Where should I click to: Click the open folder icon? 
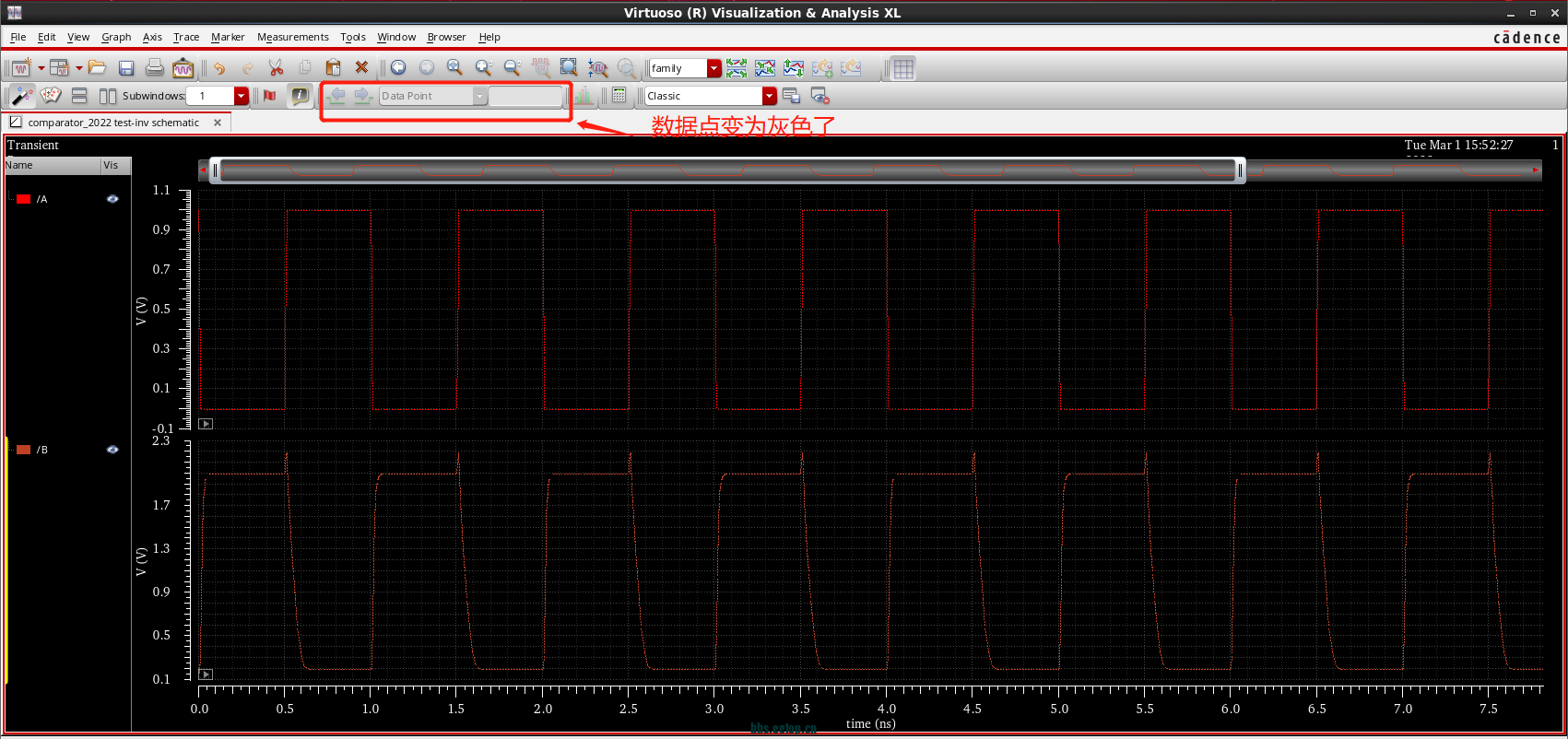(98, 68)
